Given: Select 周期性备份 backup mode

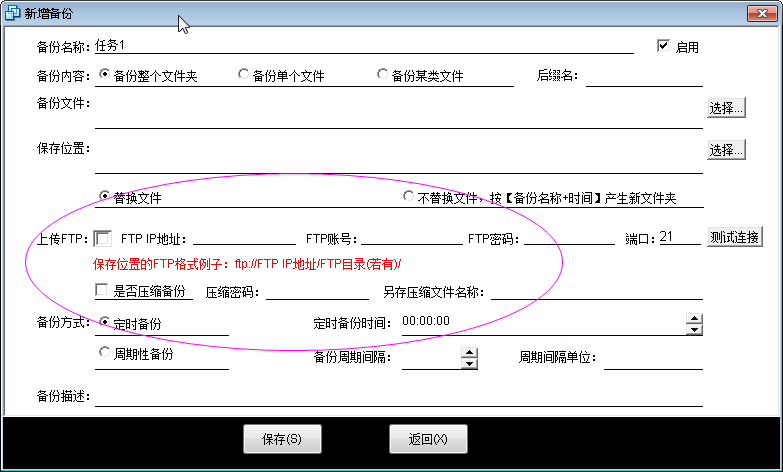Looking at the screenshot, I should [105, 352].
